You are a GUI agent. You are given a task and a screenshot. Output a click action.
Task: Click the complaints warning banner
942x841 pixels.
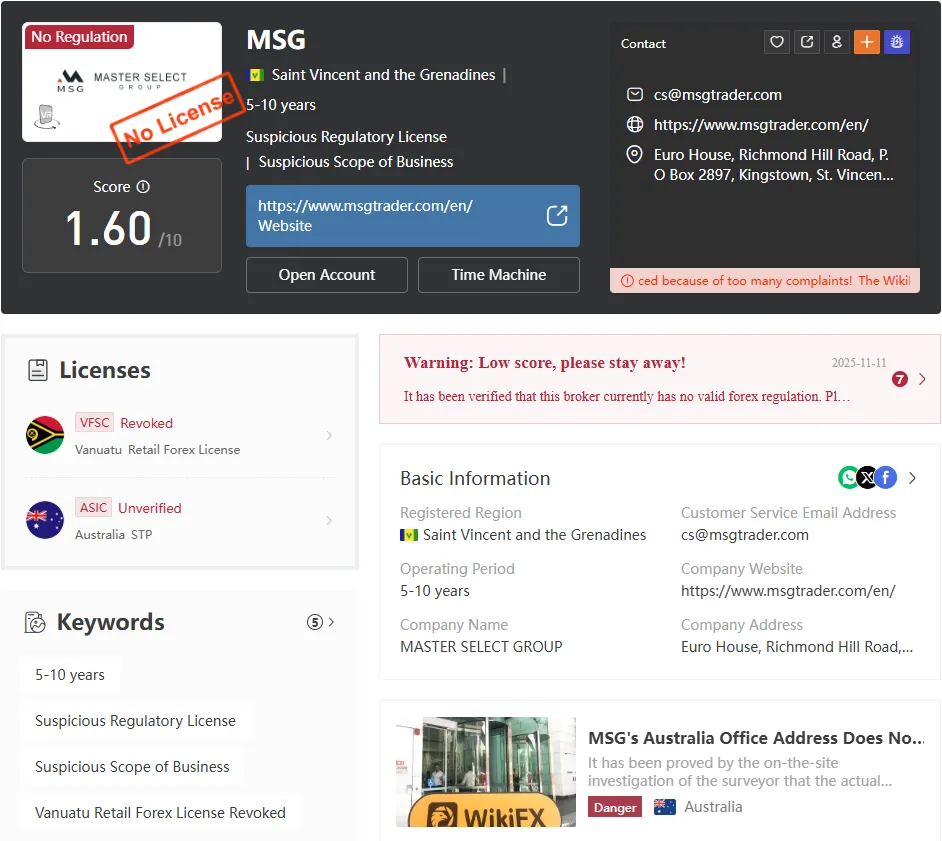pyautogui.click(x=765, y=281)
